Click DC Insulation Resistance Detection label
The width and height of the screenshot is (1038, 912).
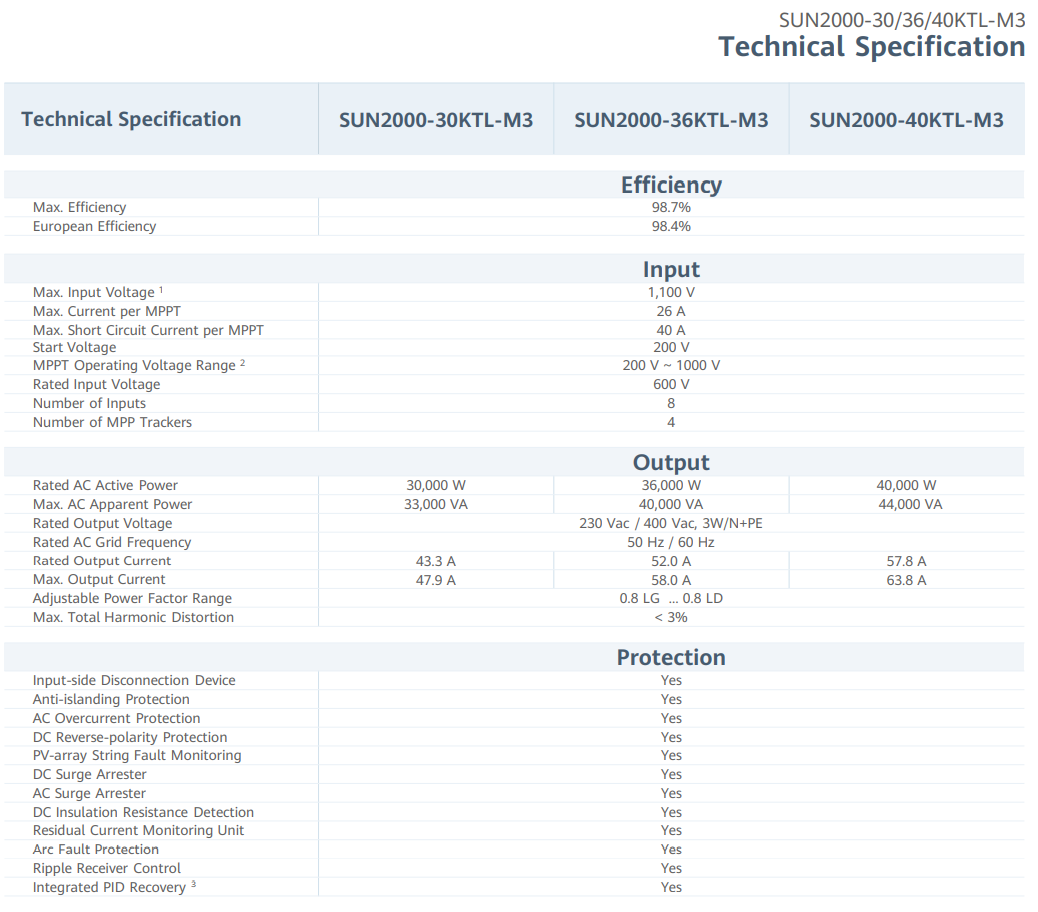[144, 812]
